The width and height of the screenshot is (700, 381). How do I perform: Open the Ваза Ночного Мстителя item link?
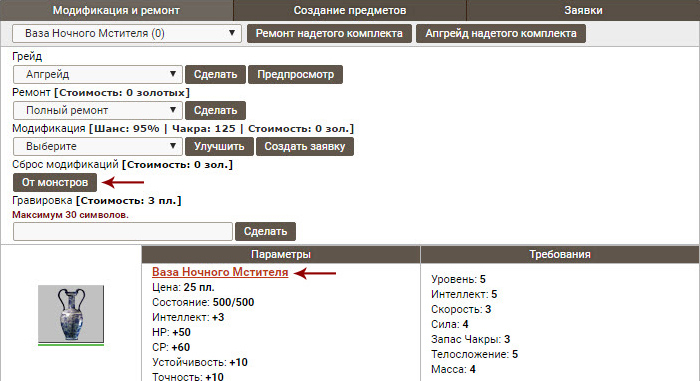220,272
